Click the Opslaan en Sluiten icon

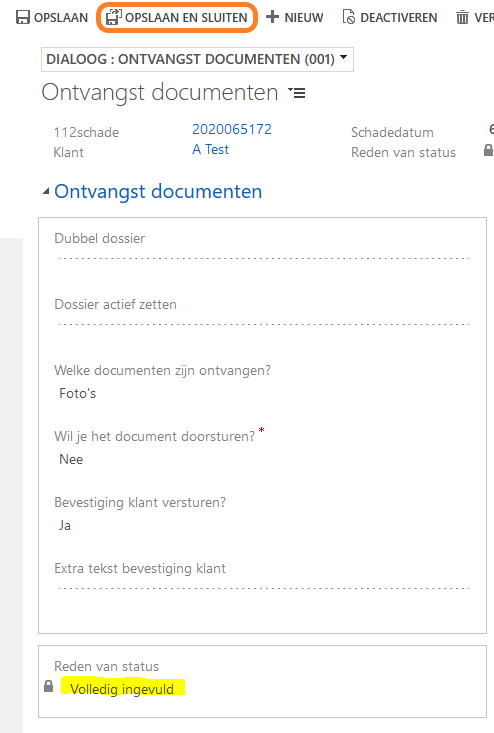pos(114,17)
